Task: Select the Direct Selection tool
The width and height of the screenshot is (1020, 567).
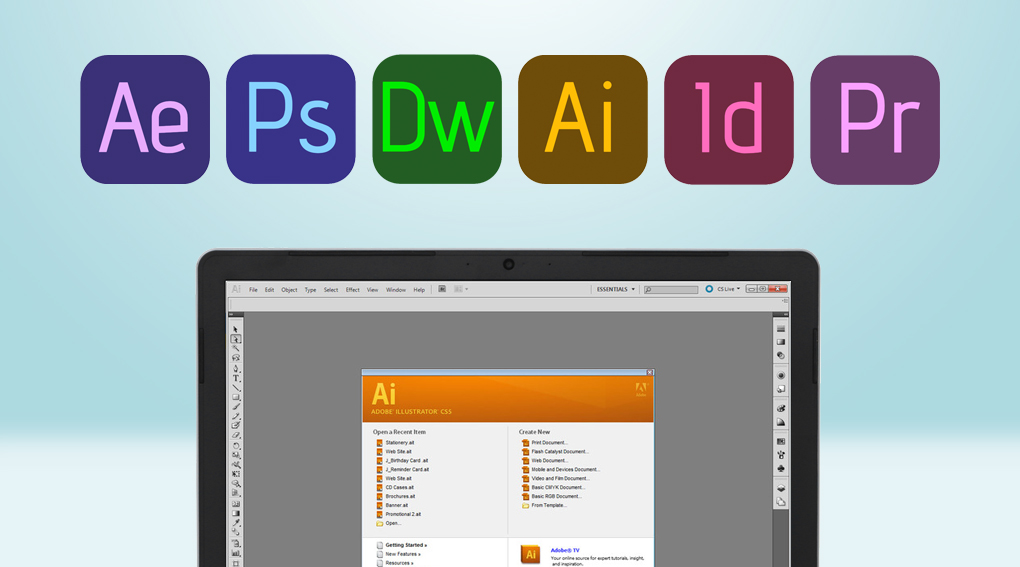Action: pyautogui.click(x=235, y=339)
